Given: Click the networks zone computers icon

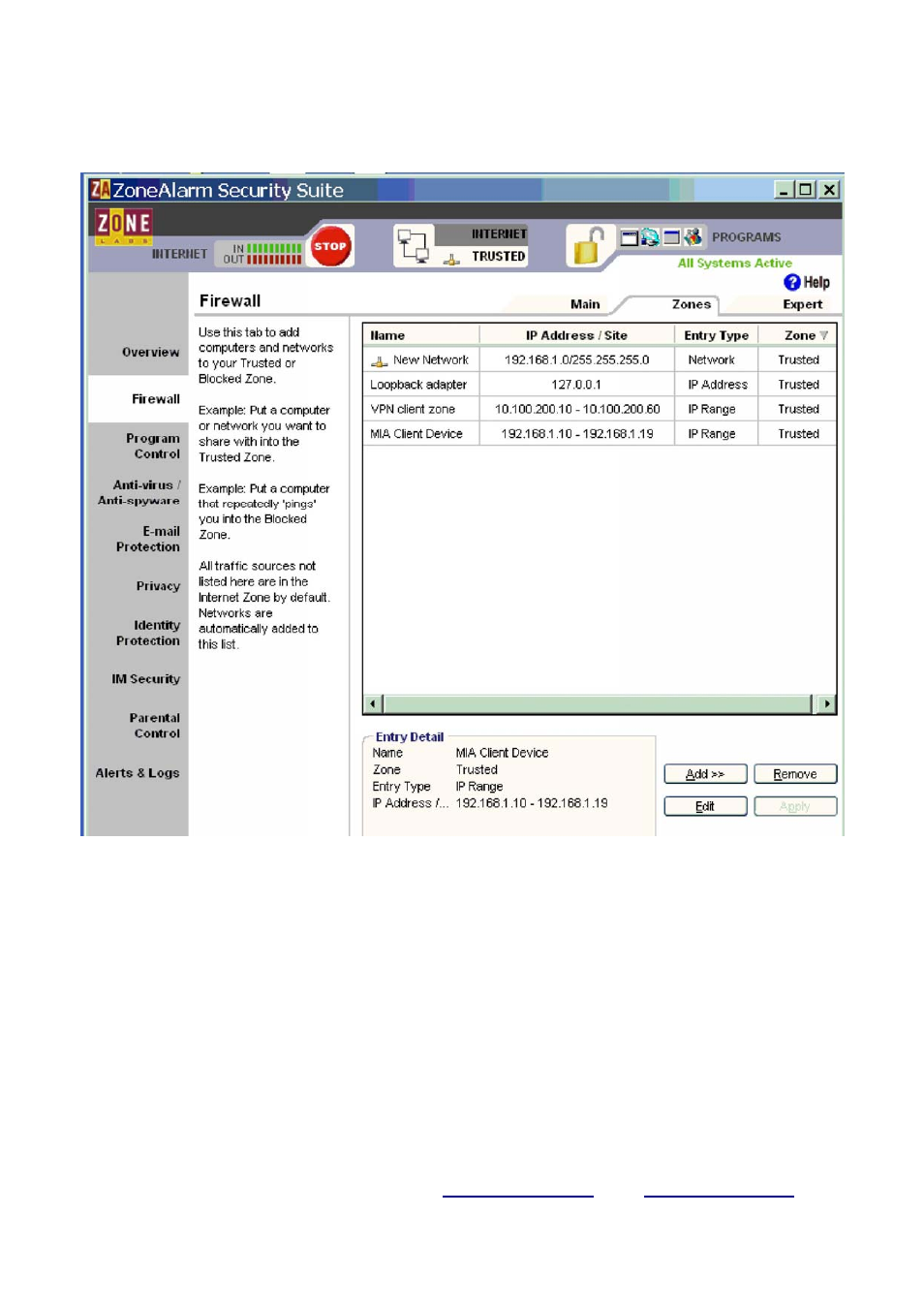Looking at the screenshot, I should [x=414, y=246].
